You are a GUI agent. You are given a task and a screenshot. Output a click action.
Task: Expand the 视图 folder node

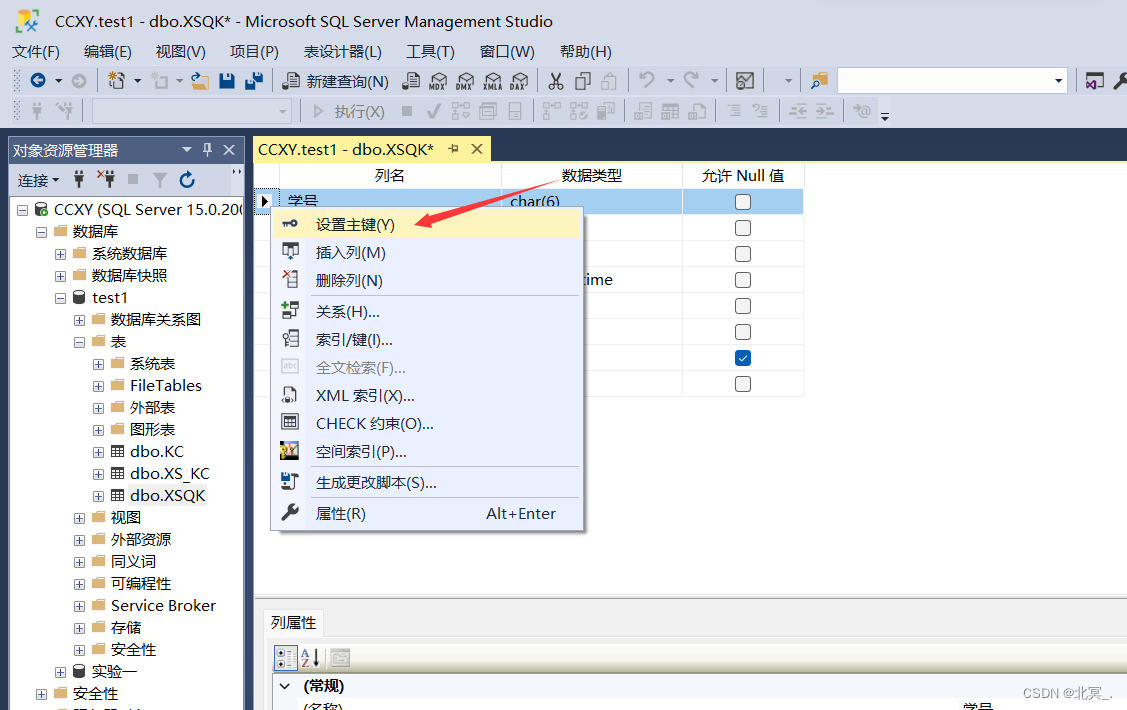point(79,518)
